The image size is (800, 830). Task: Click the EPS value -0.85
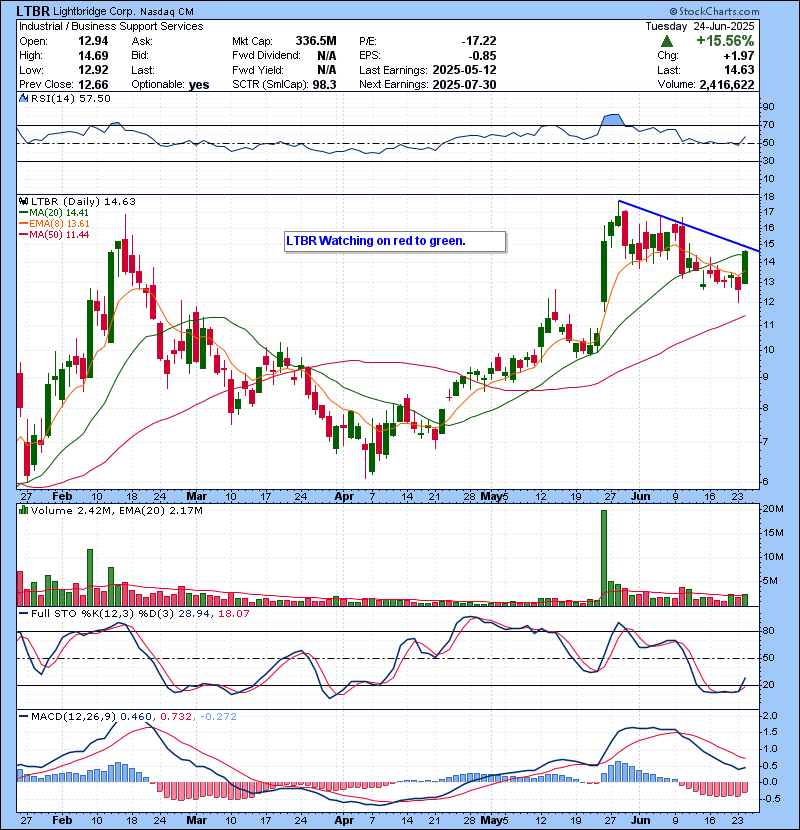pos(482,56)
